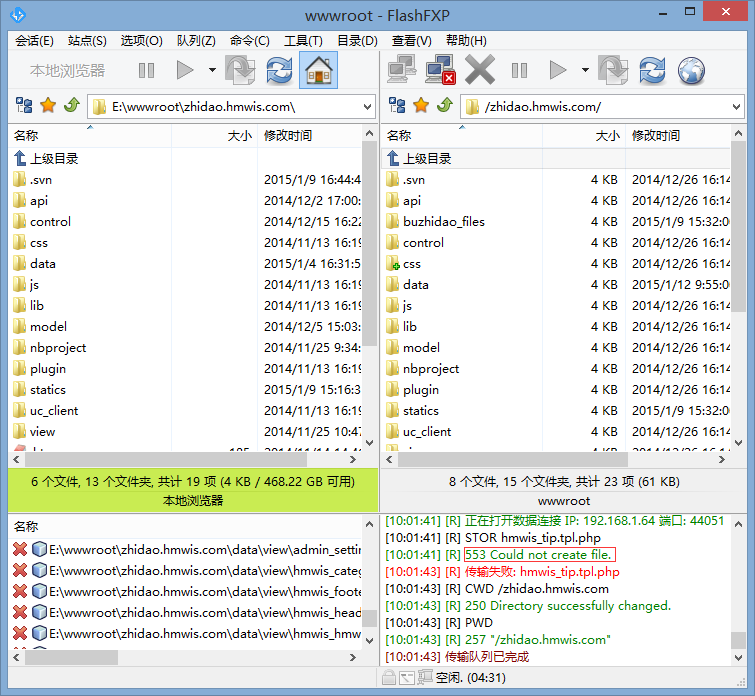755x696 pixels.
Task: Expand the remote path dropdown
Action: 737,106
